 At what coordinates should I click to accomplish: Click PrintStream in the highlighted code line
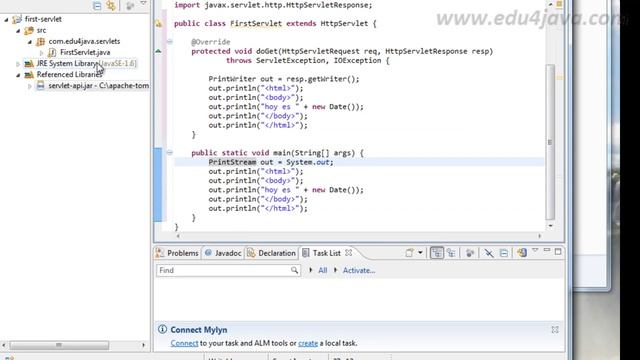click(232, 162)
